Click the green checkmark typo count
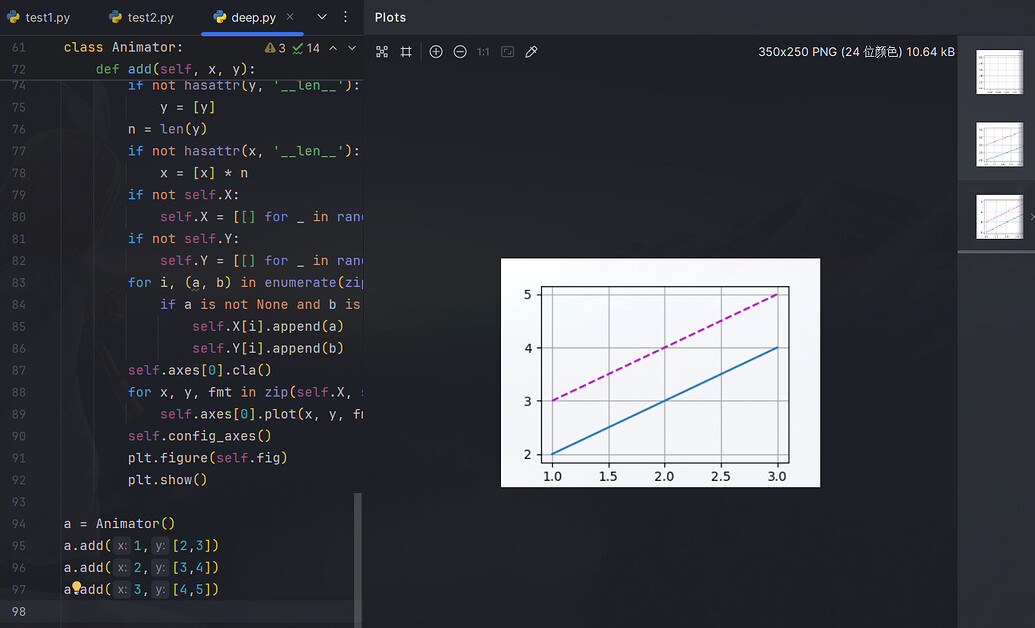This screenshot has width=1035, height=628. pos(306,48)
